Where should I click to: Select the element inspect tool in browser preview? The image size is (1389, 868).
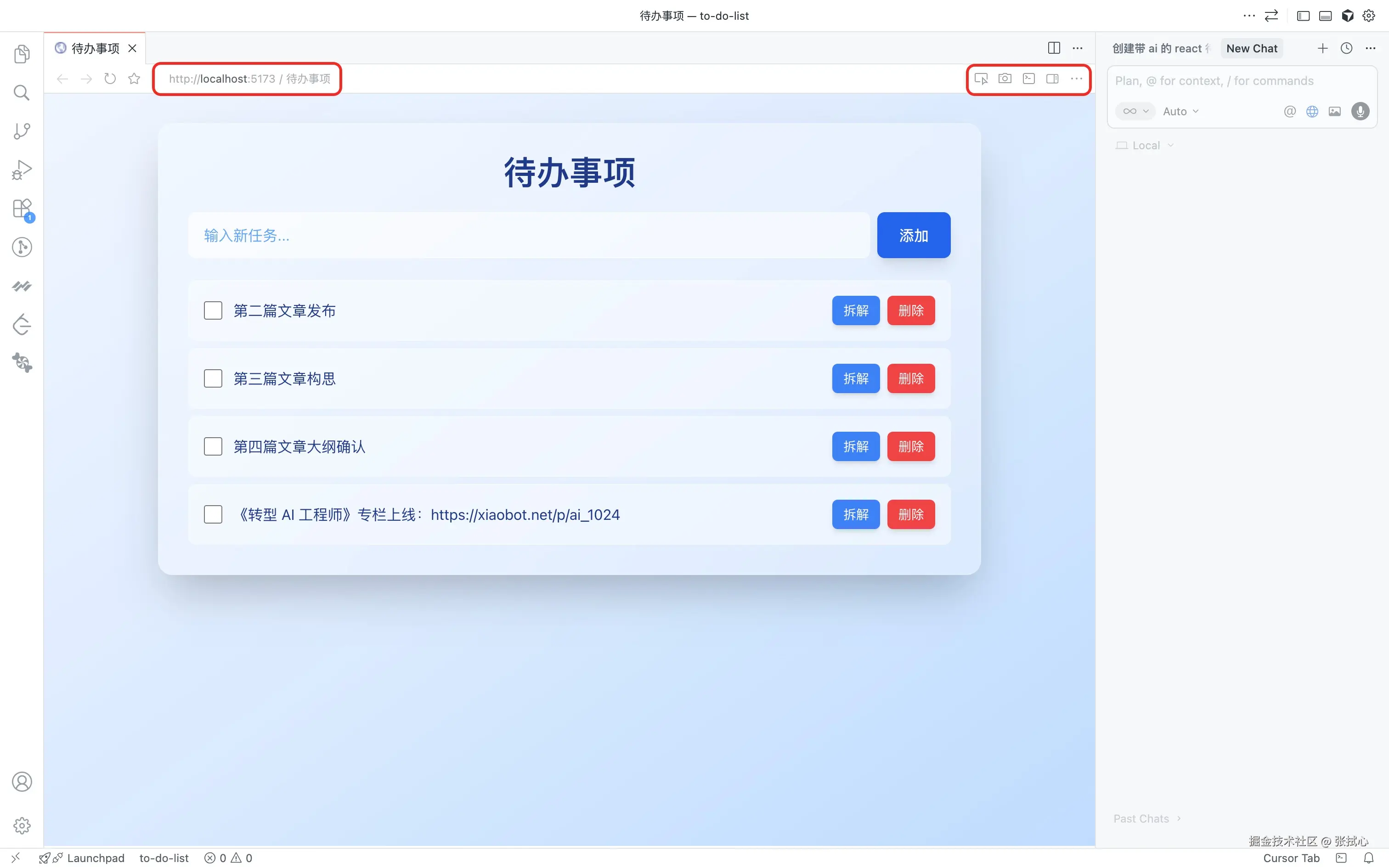coord(981,79)
